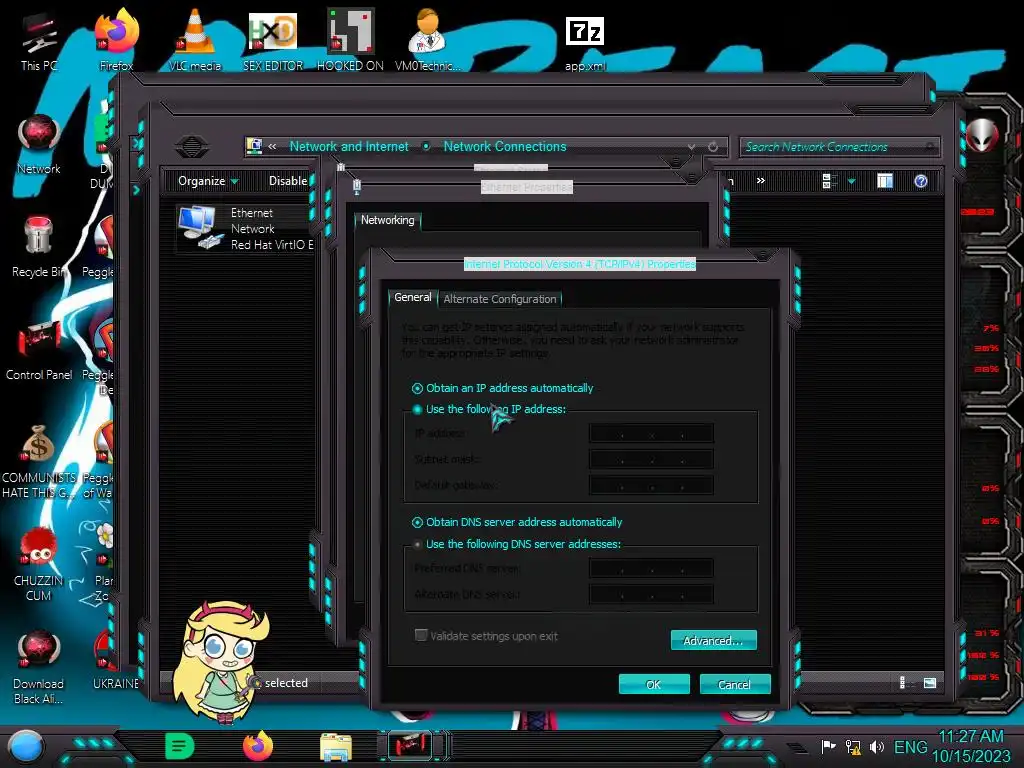Expand the left side panel arrow
This screenshot has height=768, width=1024.
[136, 190]
